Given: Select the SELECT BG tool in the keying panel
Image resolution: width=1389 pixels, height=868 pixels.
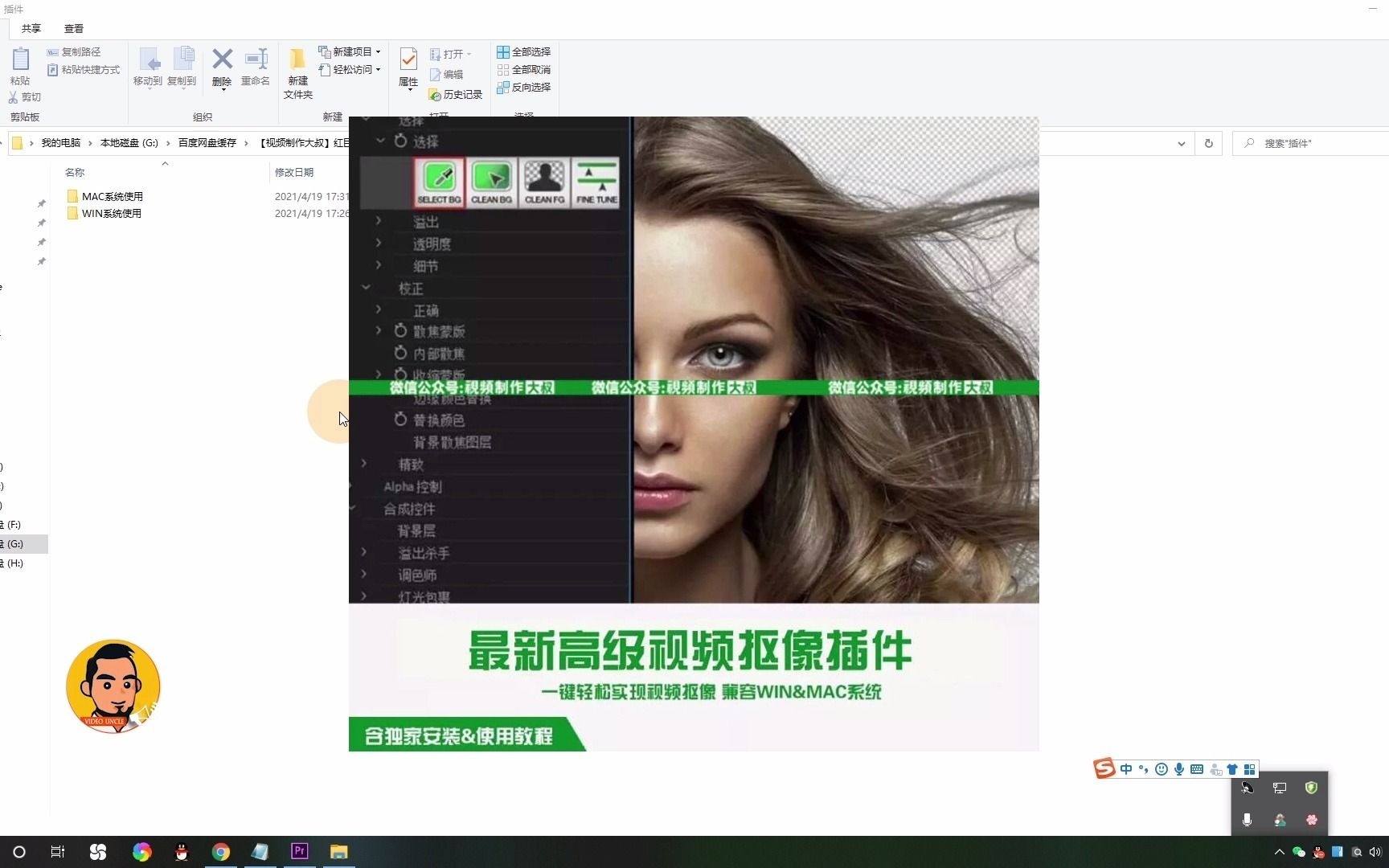Looking at the screenshot, I should (x=439, y=182).
